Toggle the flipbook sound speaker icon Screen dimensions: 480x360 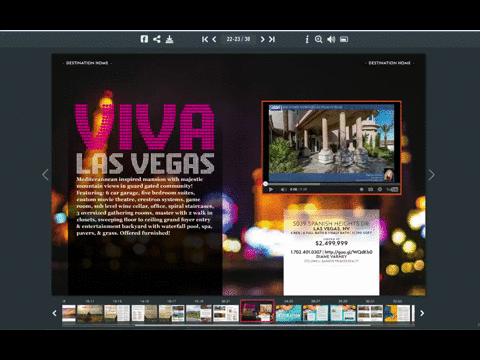[x=331, y=39]
